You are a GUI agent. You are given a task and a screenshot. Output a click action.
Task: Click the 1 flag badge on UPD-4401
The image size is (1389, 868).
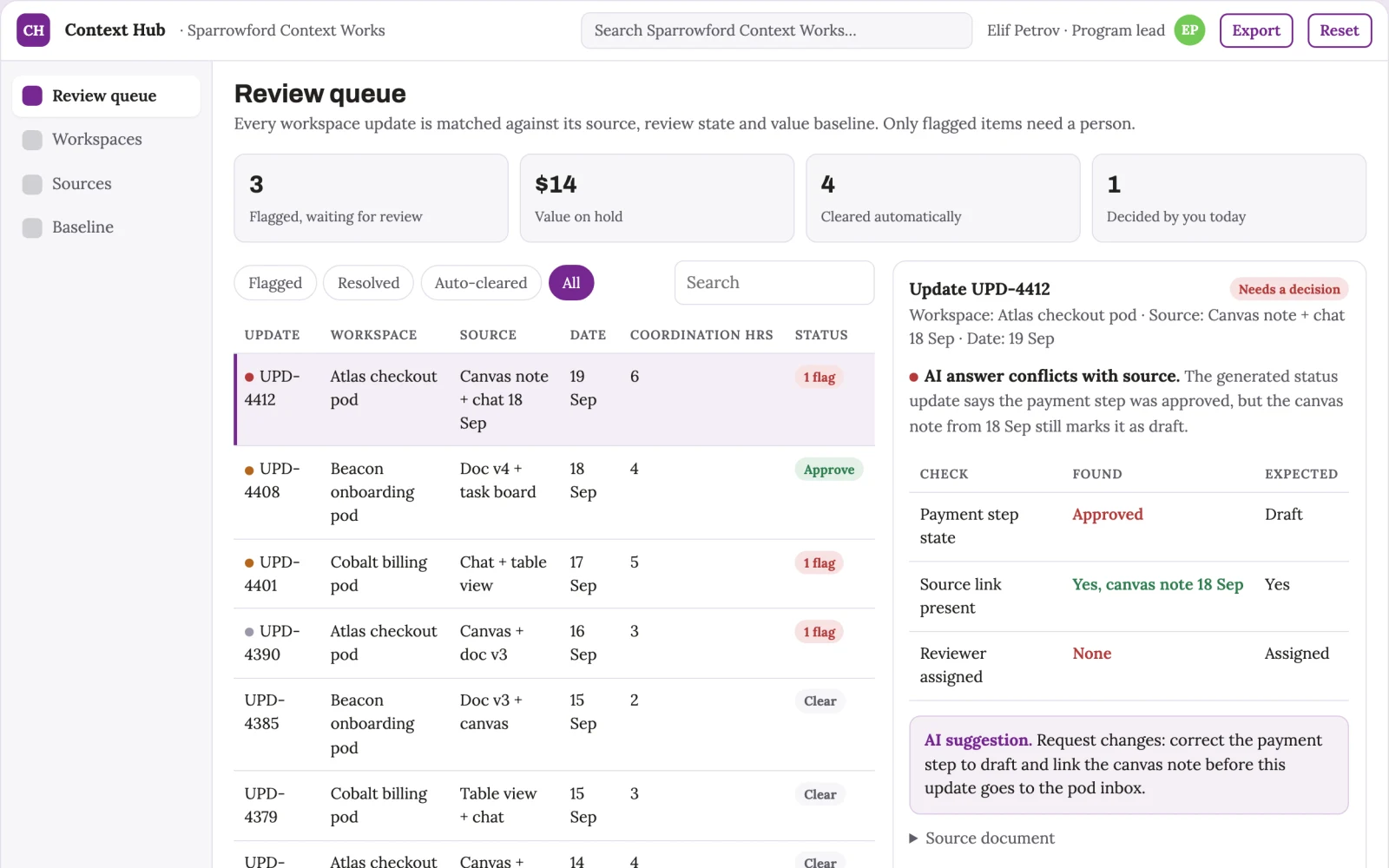tap(819, 563)
